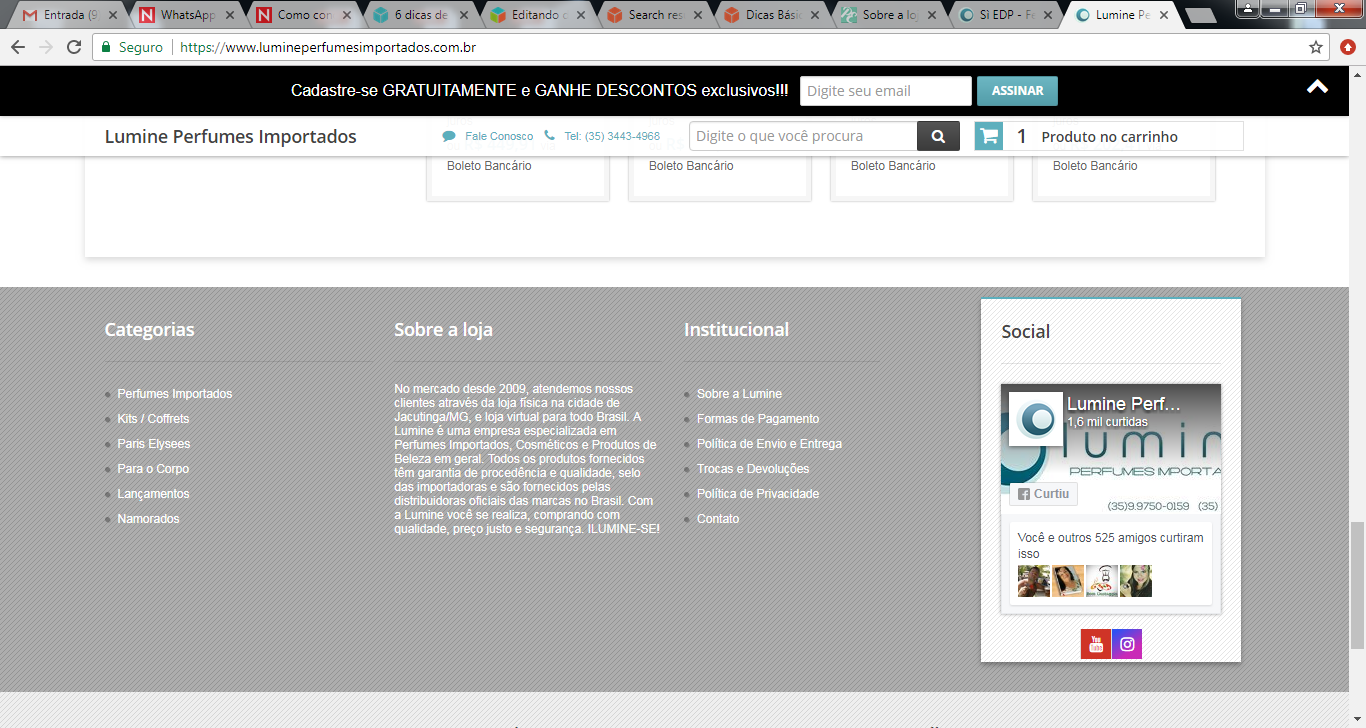
Task: Open Sobre a Lumine link
Action: (x=740, y=394)
